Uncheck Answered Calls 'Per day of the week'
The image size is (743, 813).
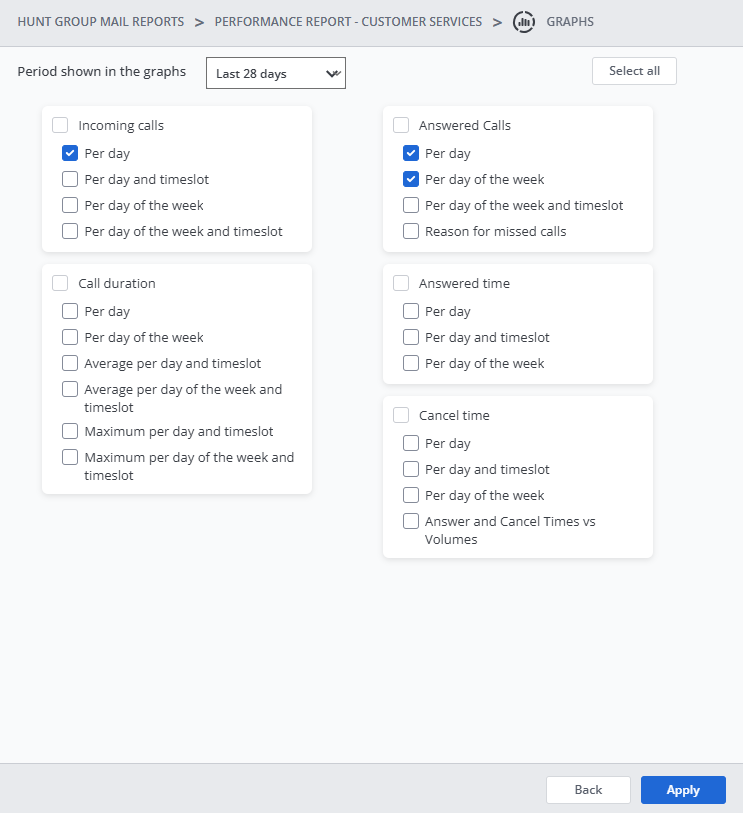point(411,180)
